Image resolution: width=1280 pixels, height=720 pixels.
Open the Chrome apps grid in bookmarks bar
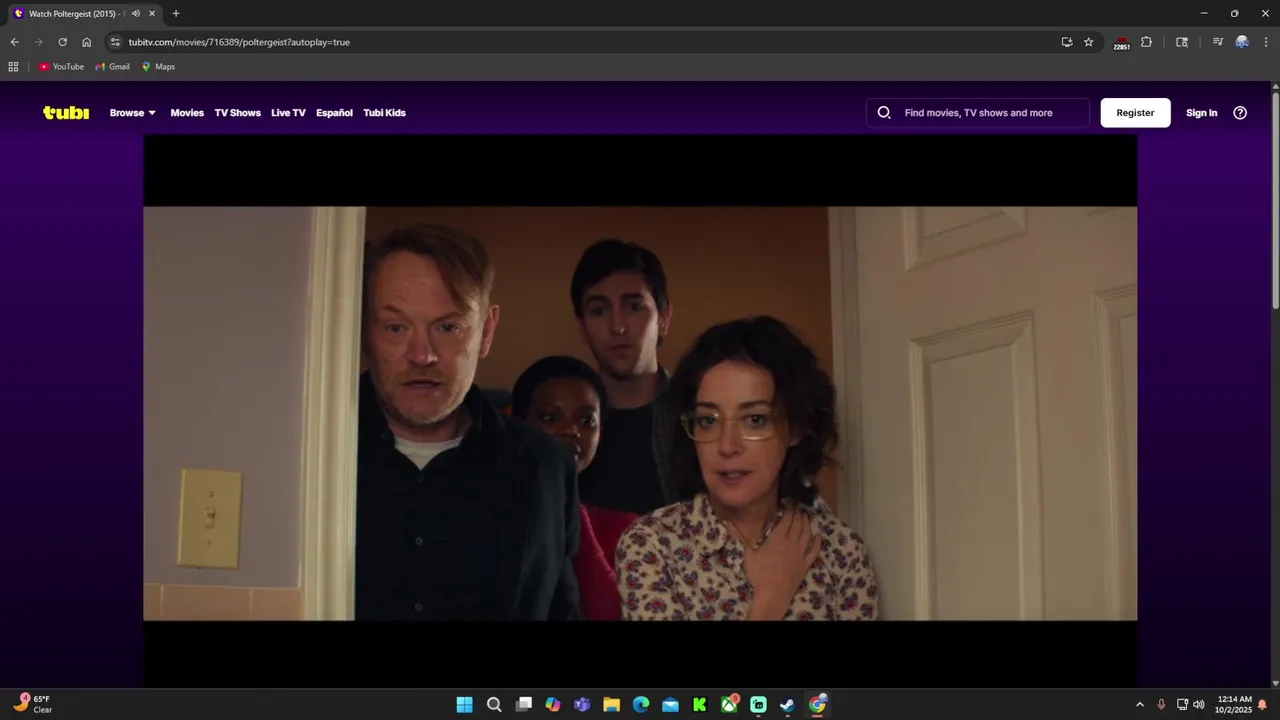coord(13,67)
